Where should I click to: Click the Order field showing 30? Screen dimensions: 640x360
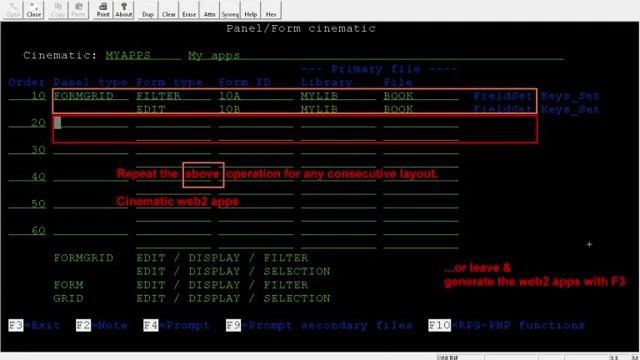27,150
